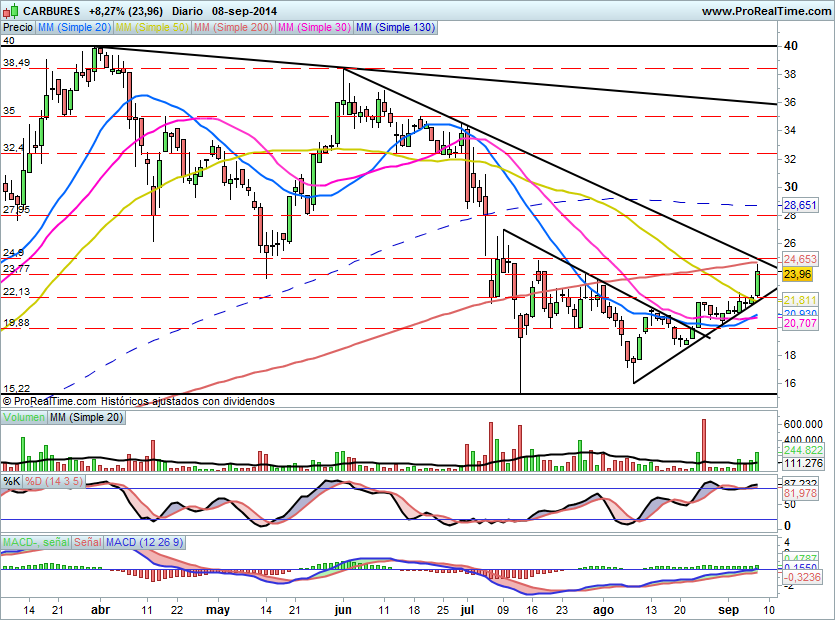Screen dimensions: 835x620
Task: Select the Volumen panel label
Action: [x=24, y=417]
